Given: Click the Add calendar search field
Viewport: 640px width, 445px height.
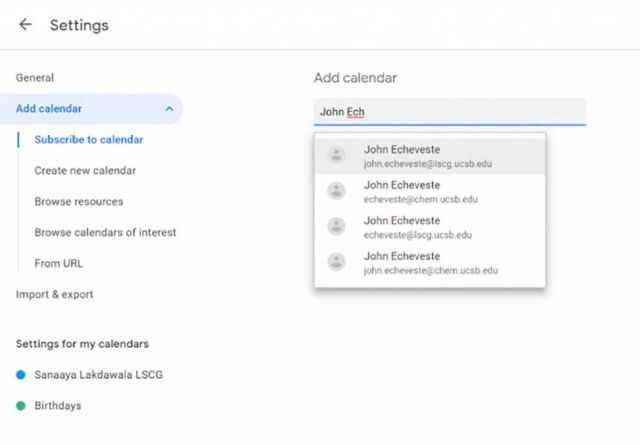Looking at the screenshot, I should coord(448,112).
